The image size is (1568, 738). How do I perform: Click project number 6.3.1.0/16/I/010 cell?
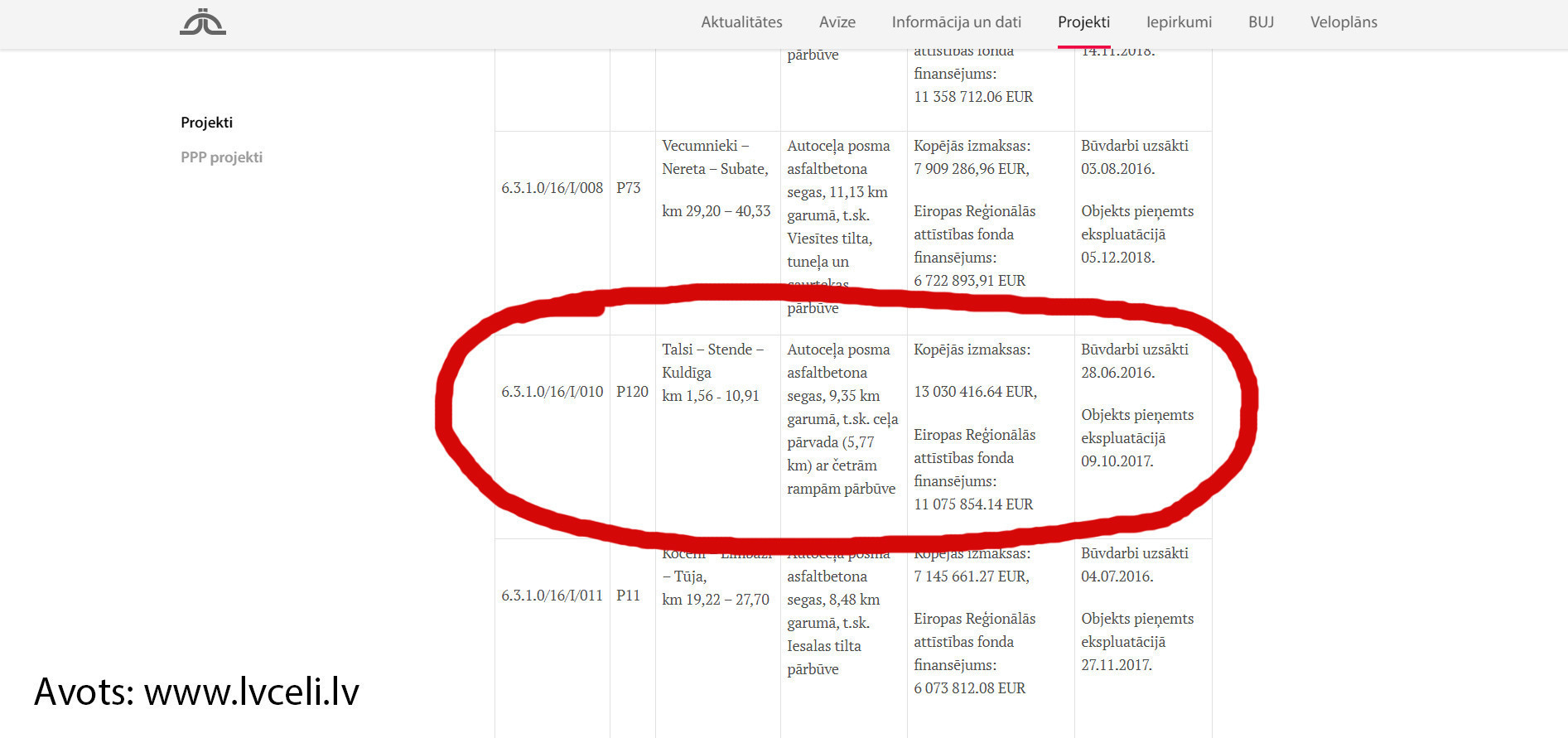[x=552, y=392]
